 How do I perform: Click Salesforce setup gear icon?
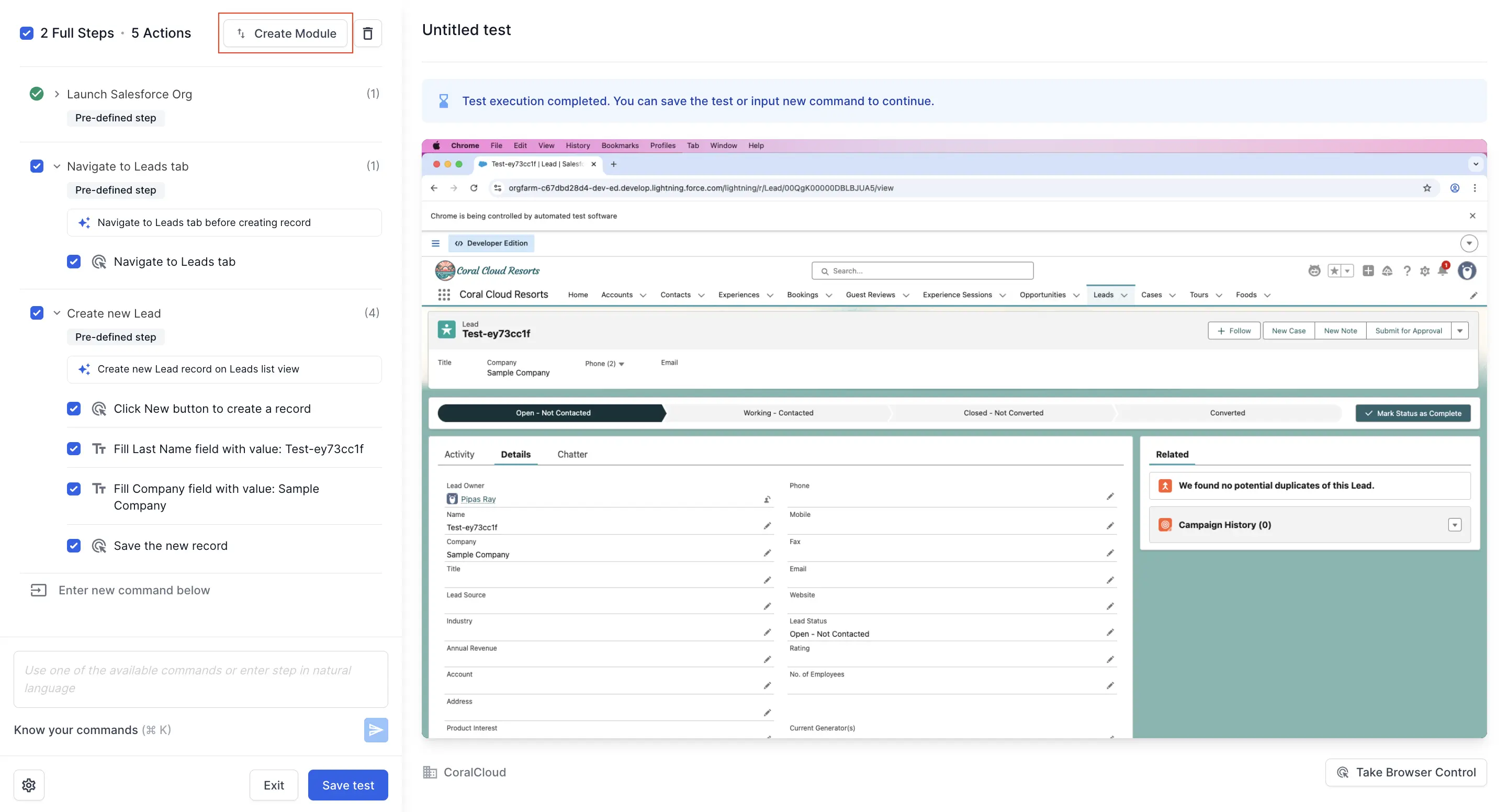point(1424,271)
